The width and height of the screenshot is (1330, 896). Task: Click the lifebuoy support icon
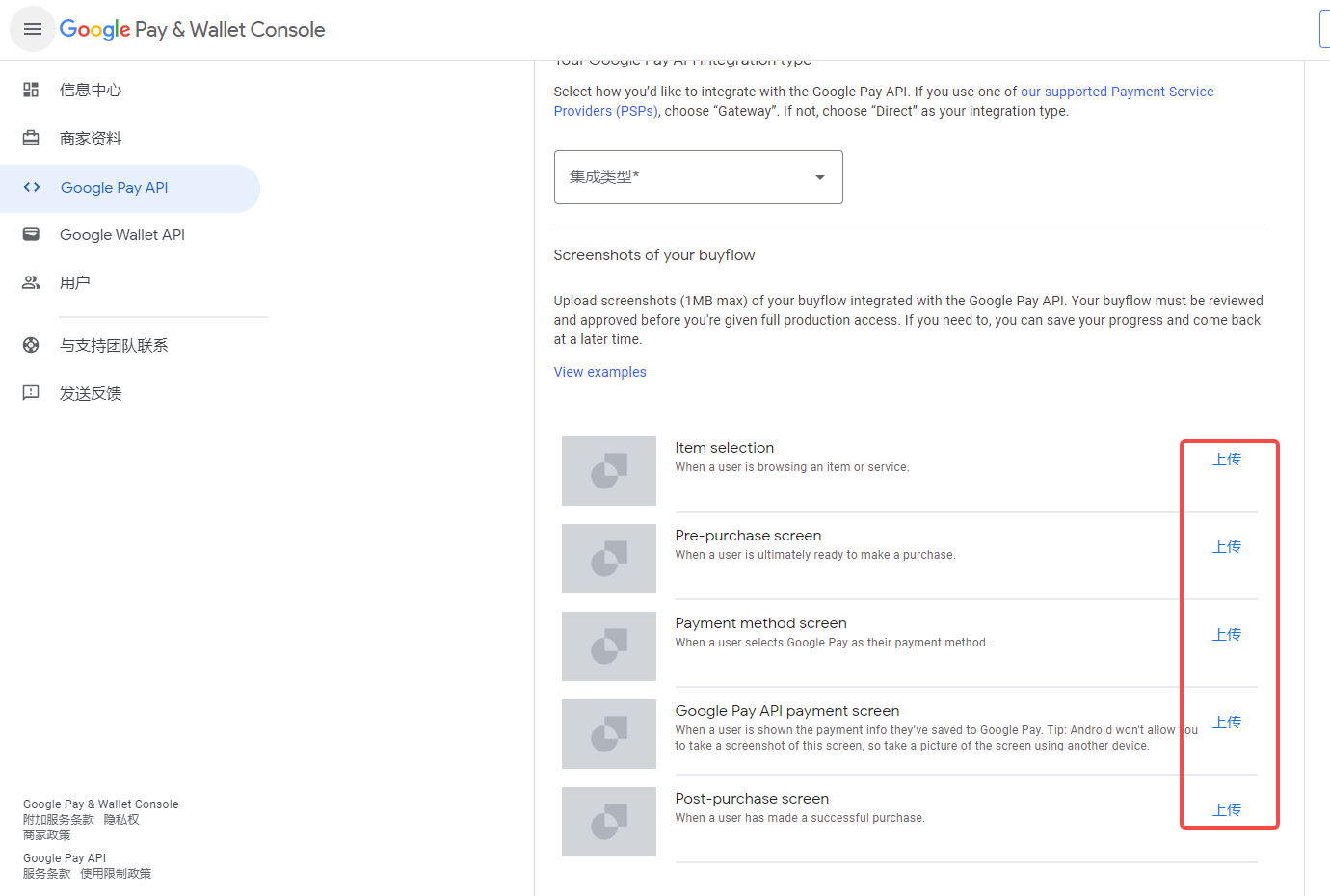[x=31, y=345]
